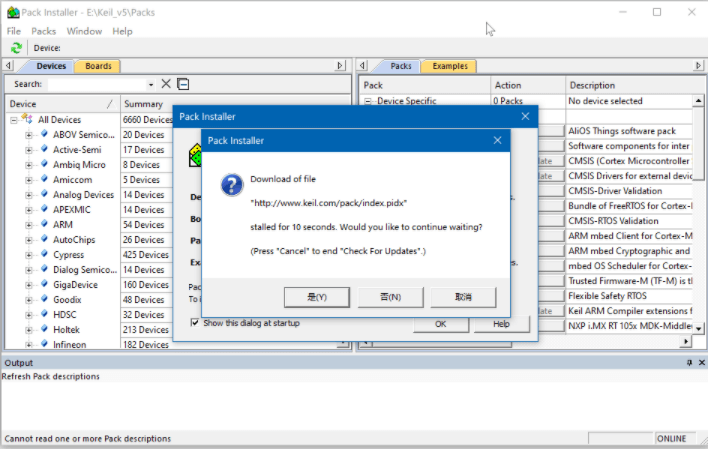Collapse the All Devices tree node

pos(15,120)
